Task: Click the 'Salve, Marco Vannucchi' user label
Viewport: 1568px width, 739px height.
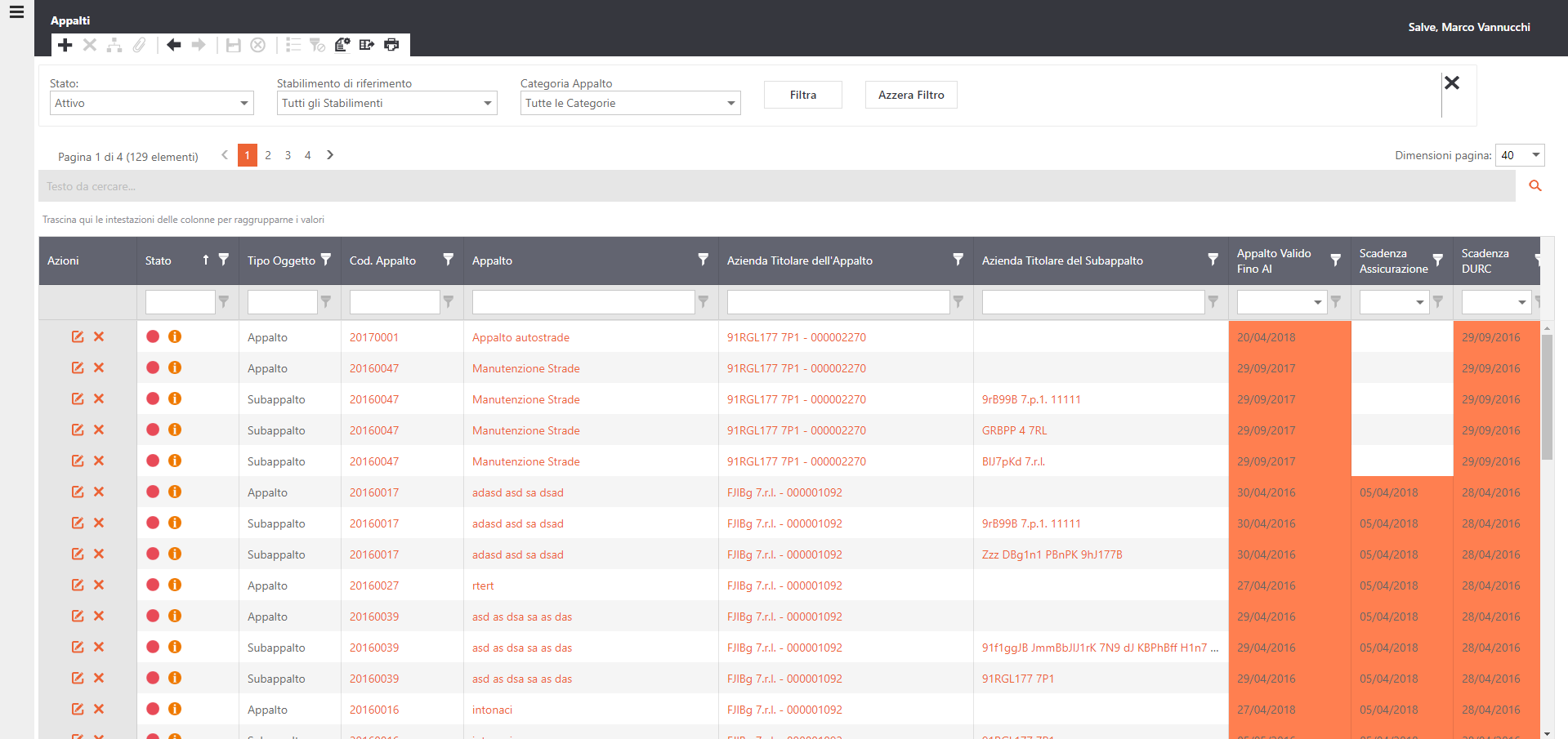Action: coord(1469,27)
